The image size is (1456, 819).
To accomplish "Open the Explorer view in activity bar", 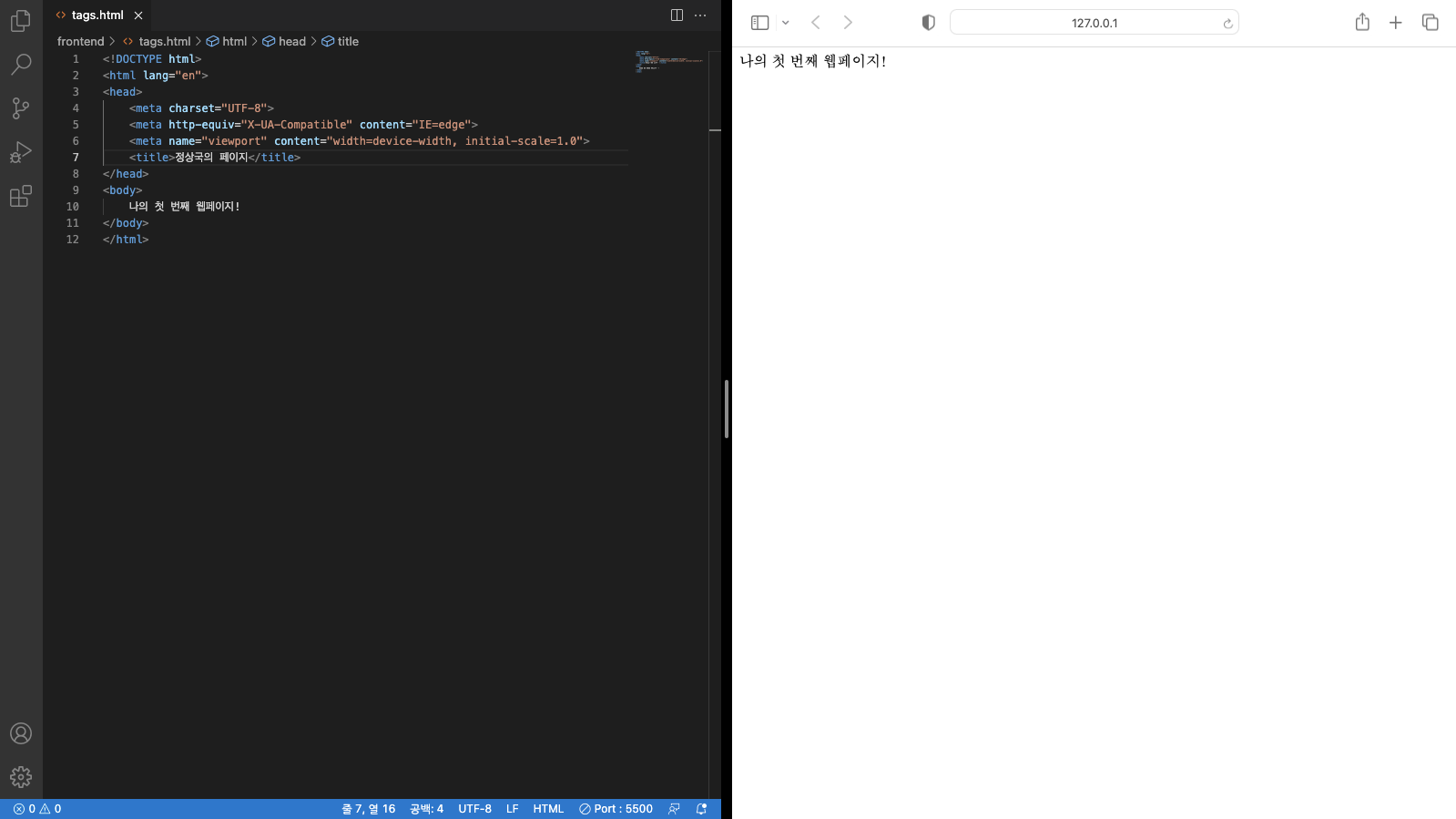I will point(21,20).
